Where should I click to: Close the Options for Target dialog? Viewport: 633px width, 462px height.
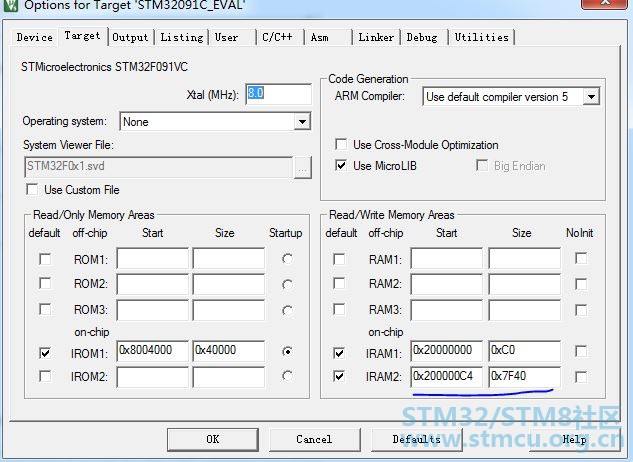point(604,3)
